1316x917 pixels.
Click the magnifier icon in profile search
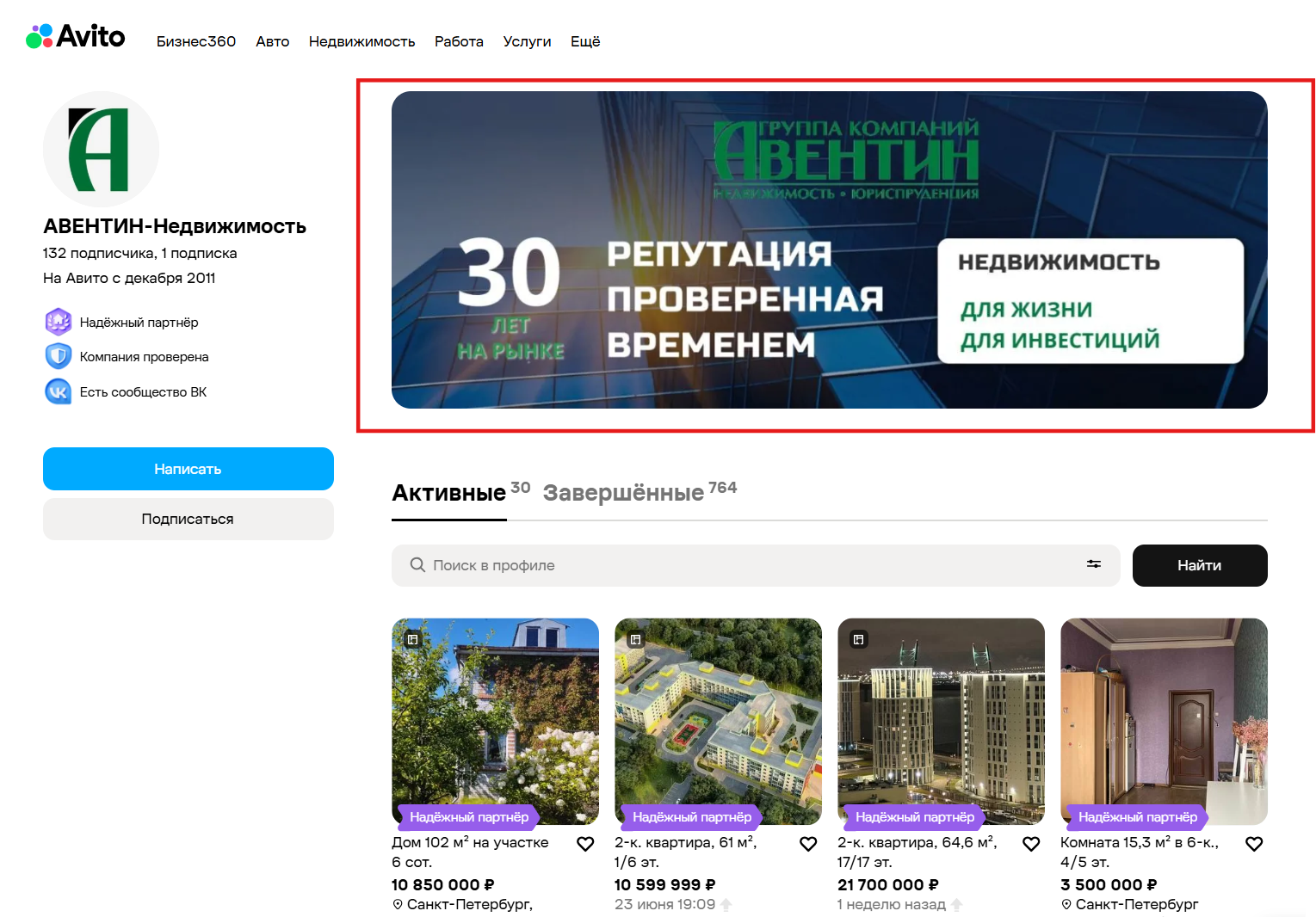(x=417, y=565)
